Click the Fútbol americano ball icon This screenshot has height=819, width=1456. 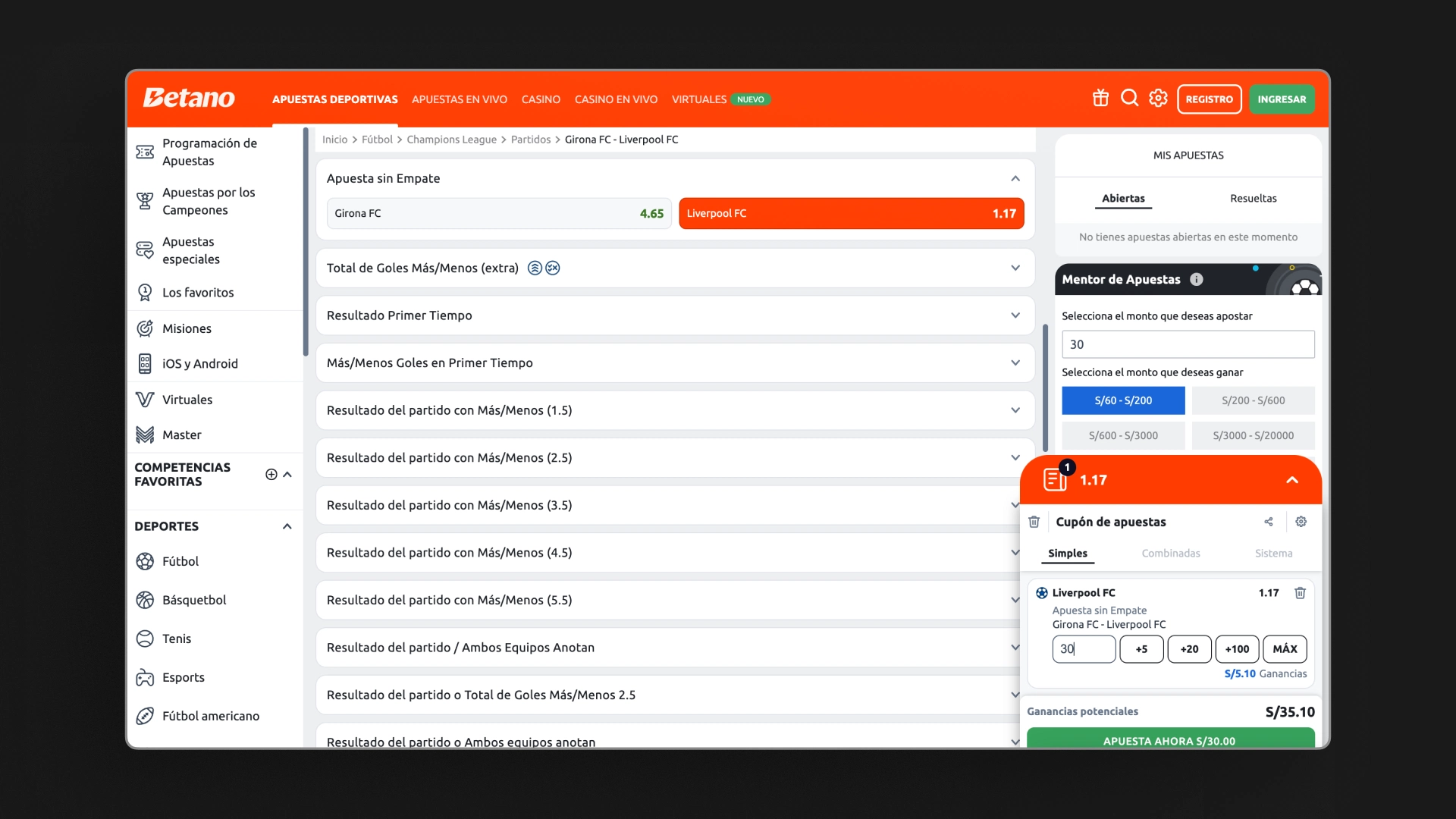tap(145, 716)
